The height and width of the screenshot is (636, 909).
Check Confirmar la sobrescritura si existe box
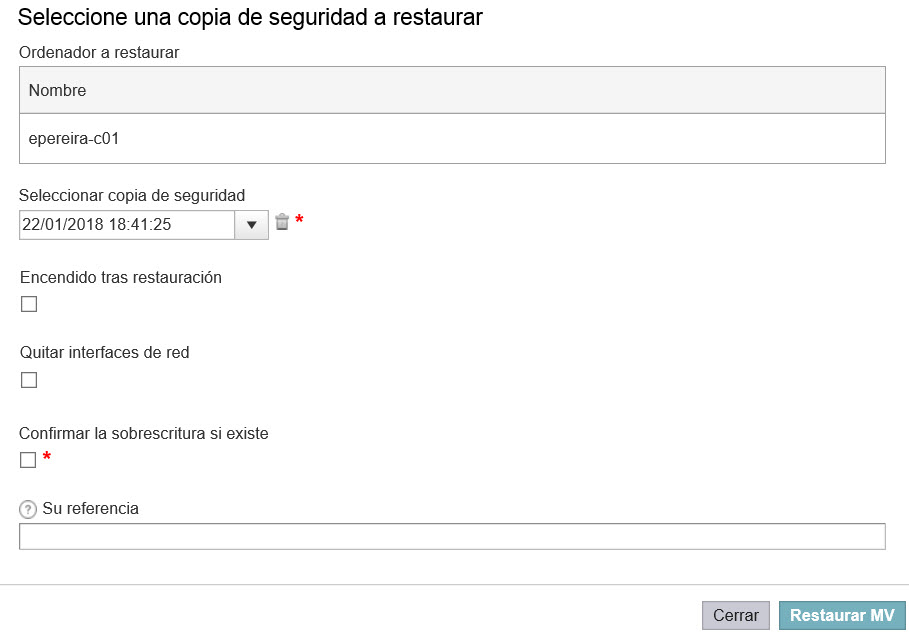(28, 460)
